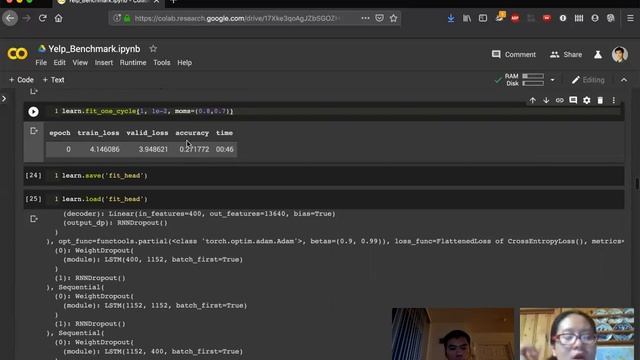Switch mode via the Editing button
Viewport: 640px width, 360px height.
pos(588,80)
